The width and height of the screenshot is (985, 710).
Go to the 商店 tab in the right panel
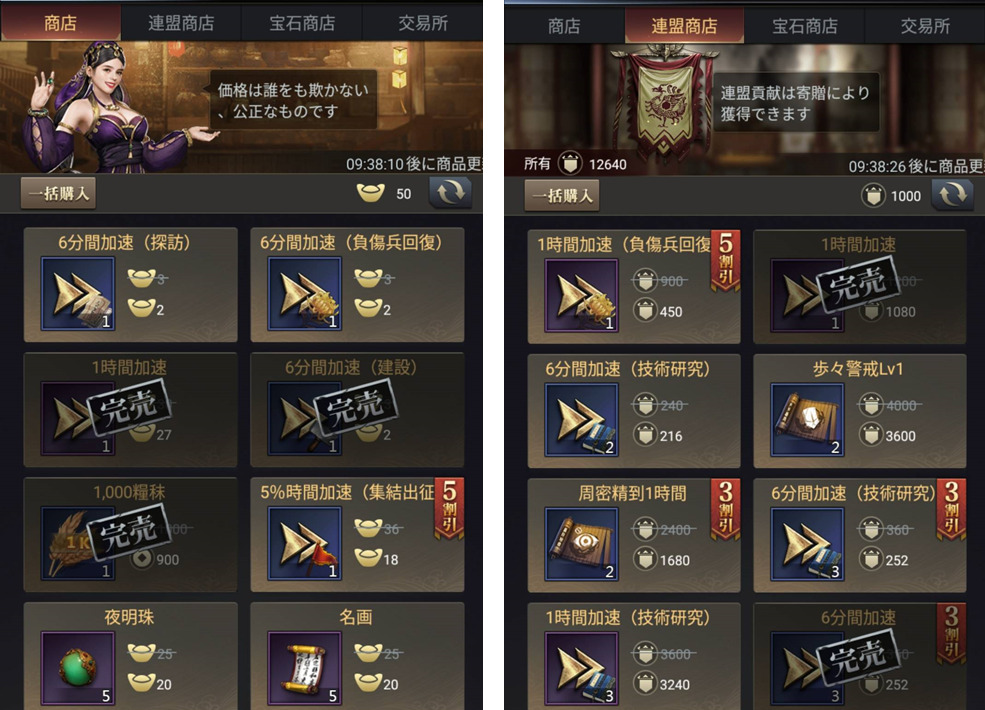(x=563, y=26)
